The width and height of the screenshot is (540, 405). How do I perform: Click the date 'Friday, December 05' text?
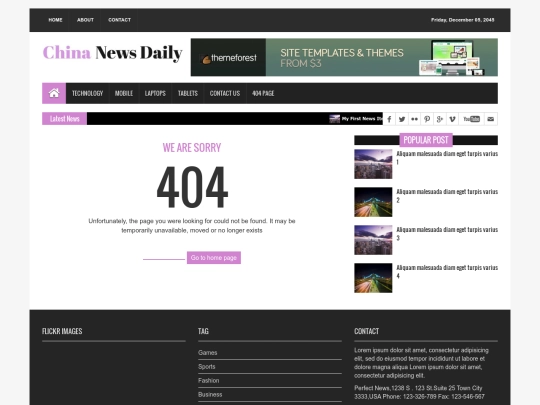click(x=463, y=20)
